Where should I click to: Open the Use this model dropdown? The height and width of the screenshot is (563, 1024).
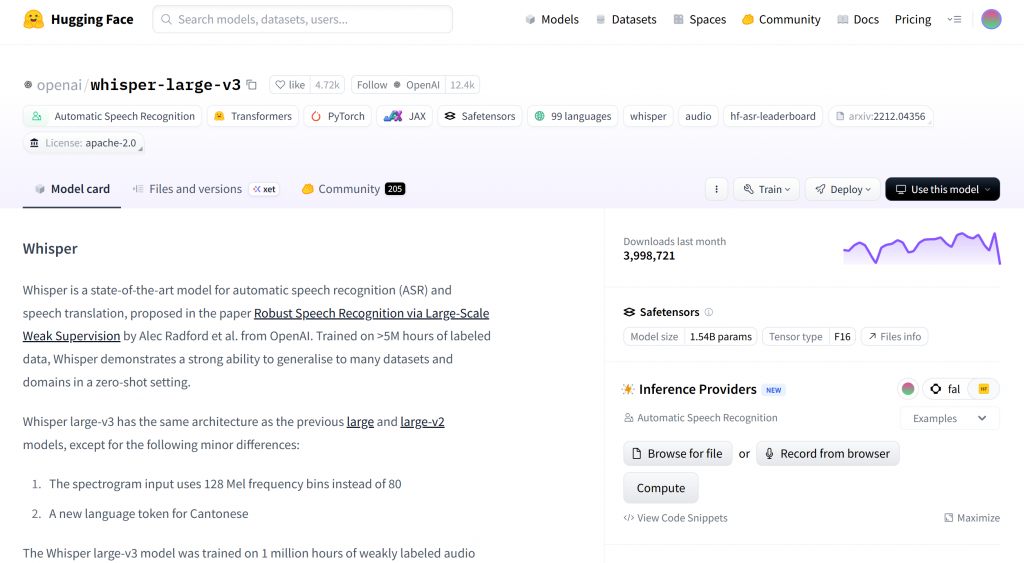[x=942, y=189]
